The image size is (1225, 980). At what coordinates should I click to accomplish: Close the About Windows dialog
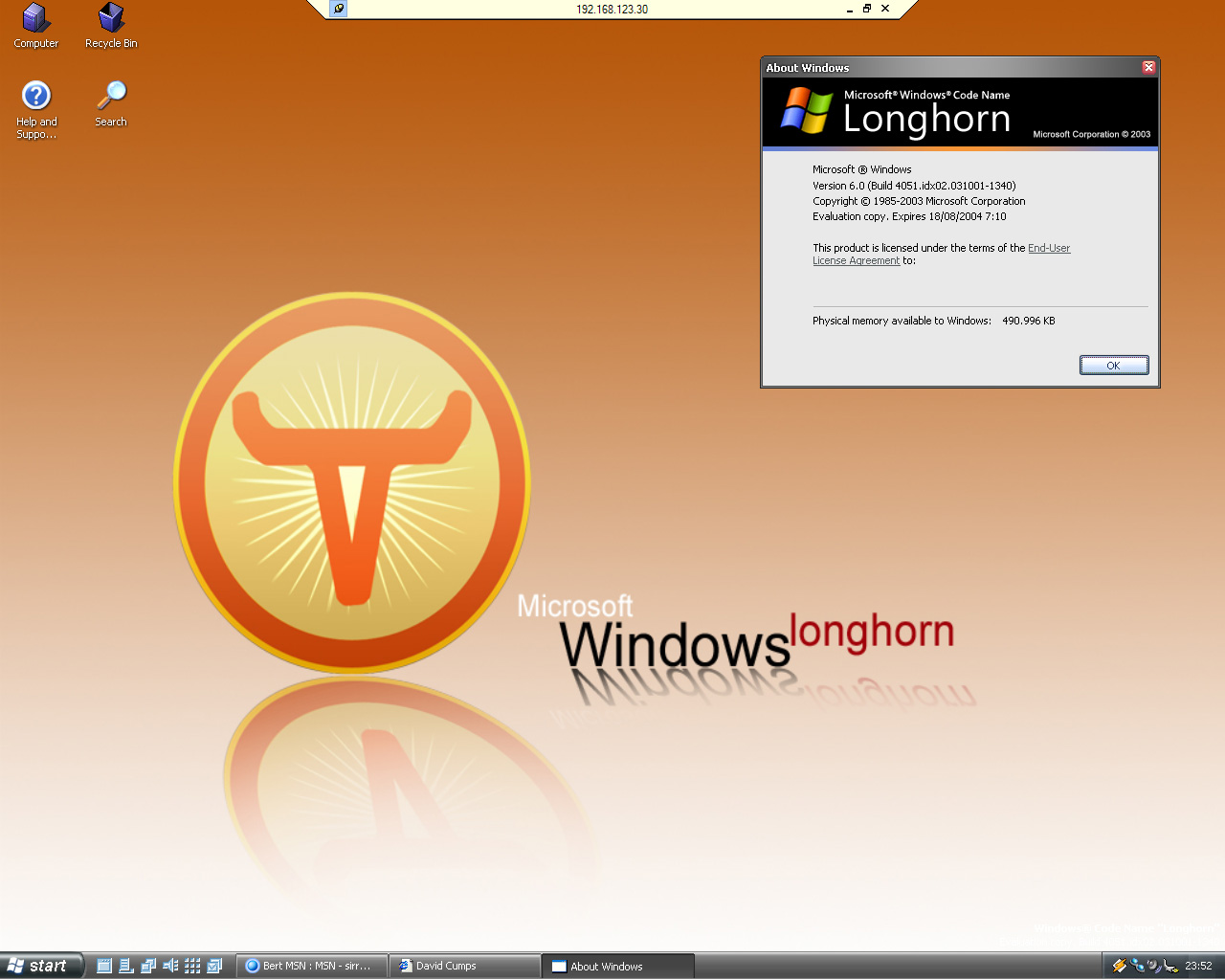coord(1148,67)
